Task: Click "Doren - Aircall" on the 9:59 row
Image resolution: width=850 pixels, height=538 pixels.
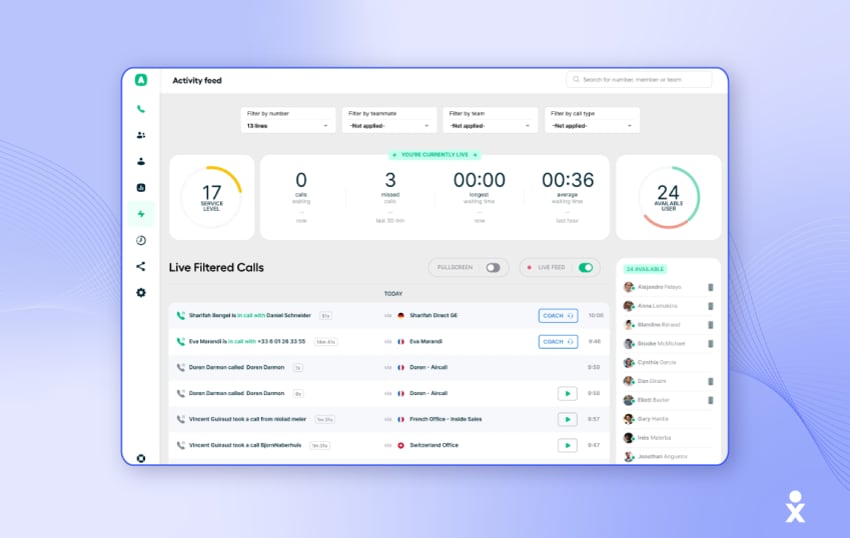Action: (x=428, y=368)
